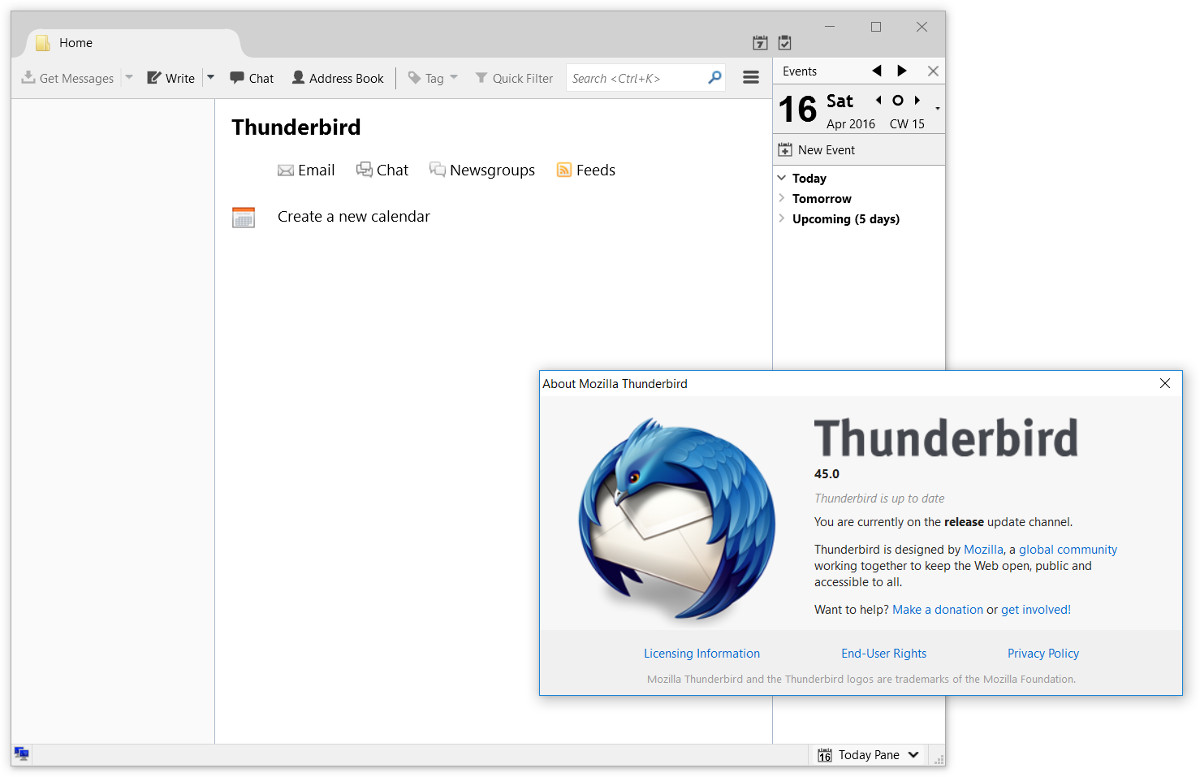Show previous pane in Events header
The image size is (1200, 777).
point(877,71)
